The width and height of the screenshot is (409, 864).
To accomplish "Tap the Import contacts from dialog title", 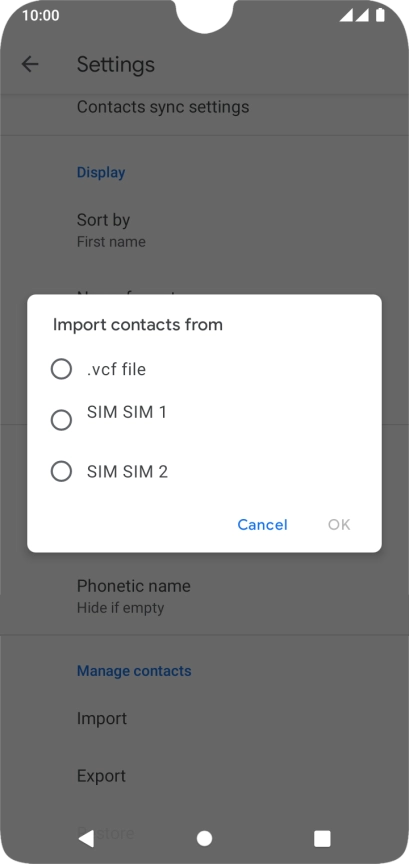I will point(138,325).
